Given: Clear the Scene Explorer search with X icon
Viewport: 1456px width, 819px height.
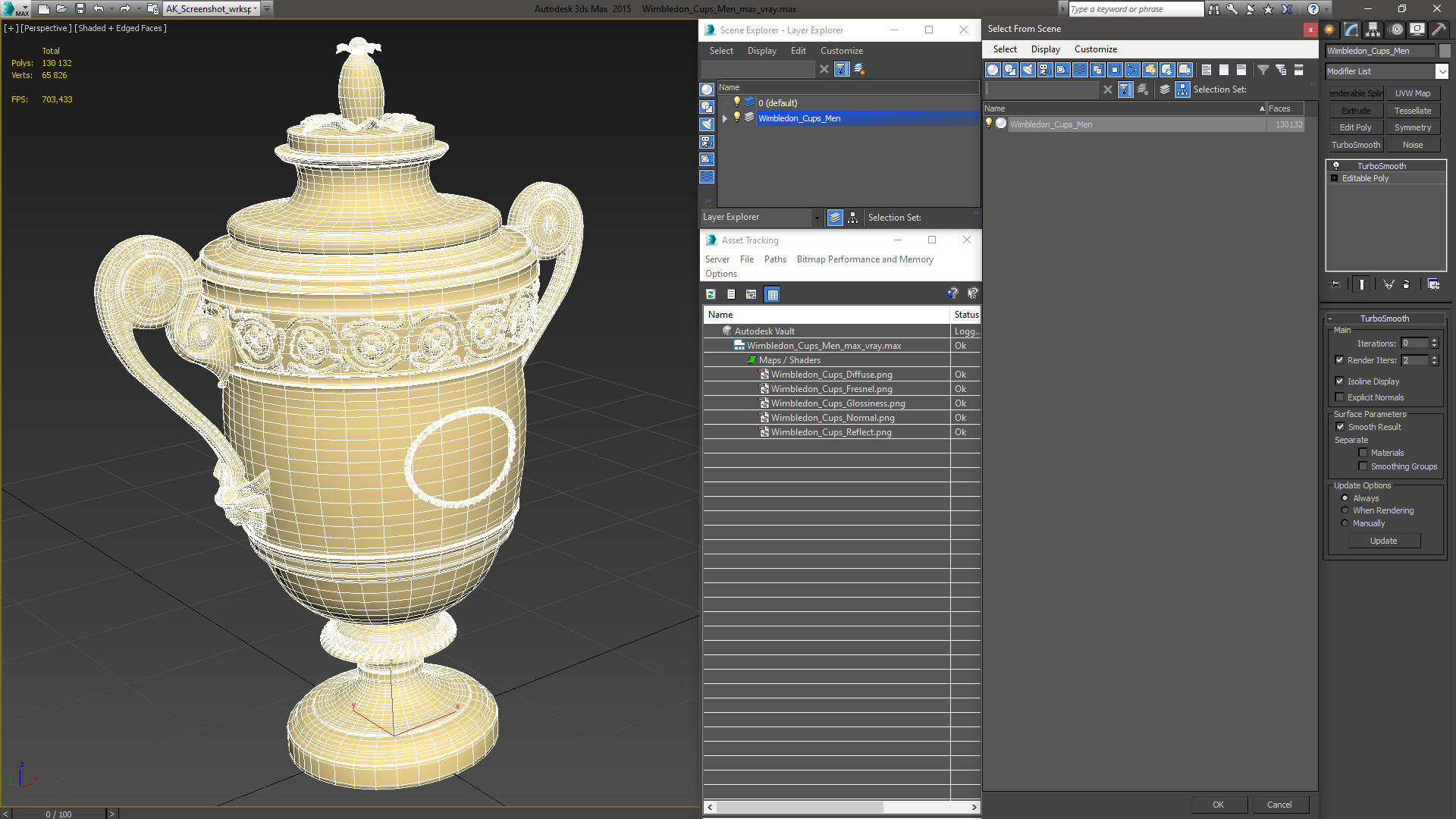Looking at the screenshot, I should 824,69.
